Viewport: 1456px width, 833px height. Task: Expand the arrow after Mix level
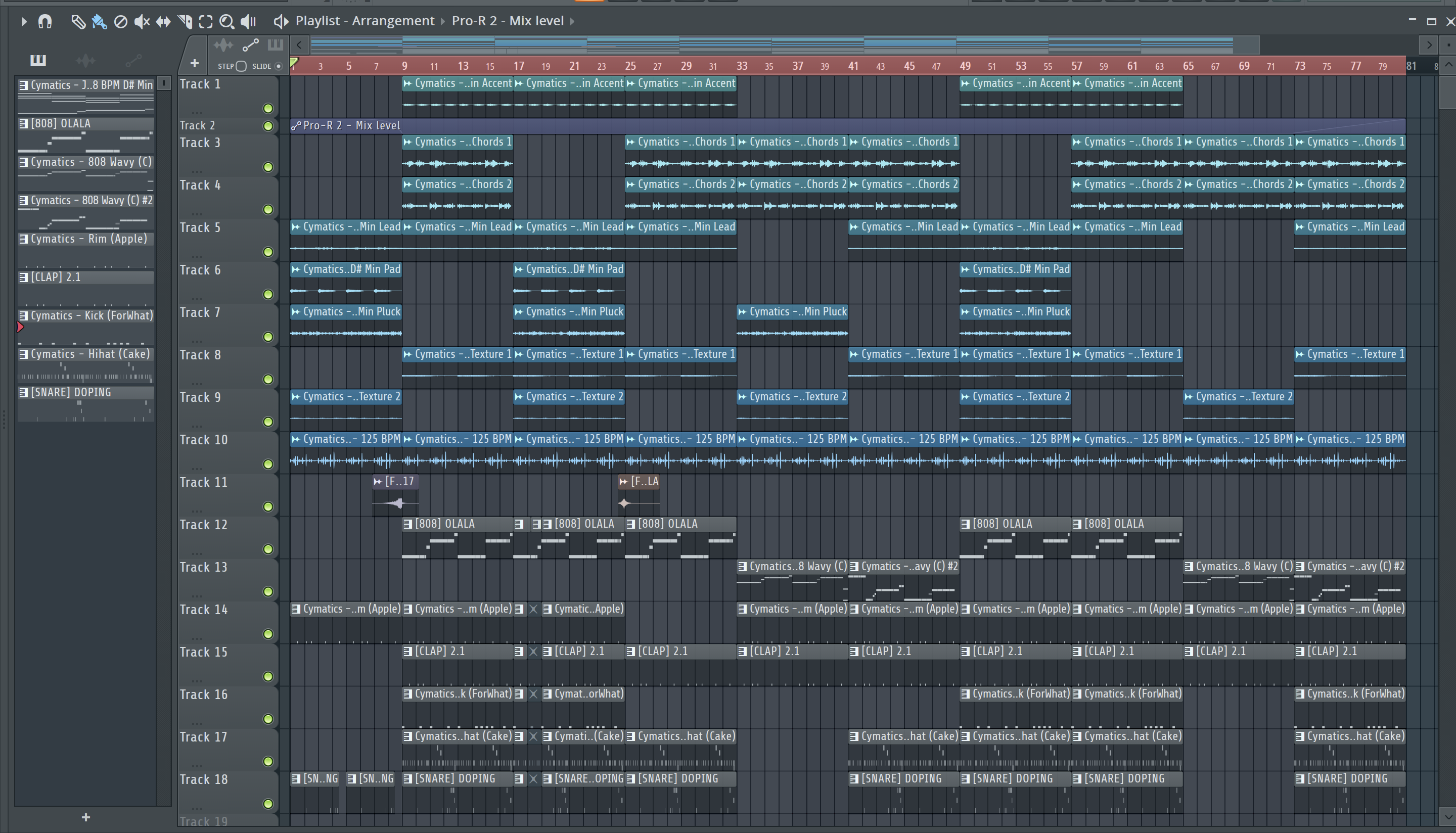tap(572, 21)
